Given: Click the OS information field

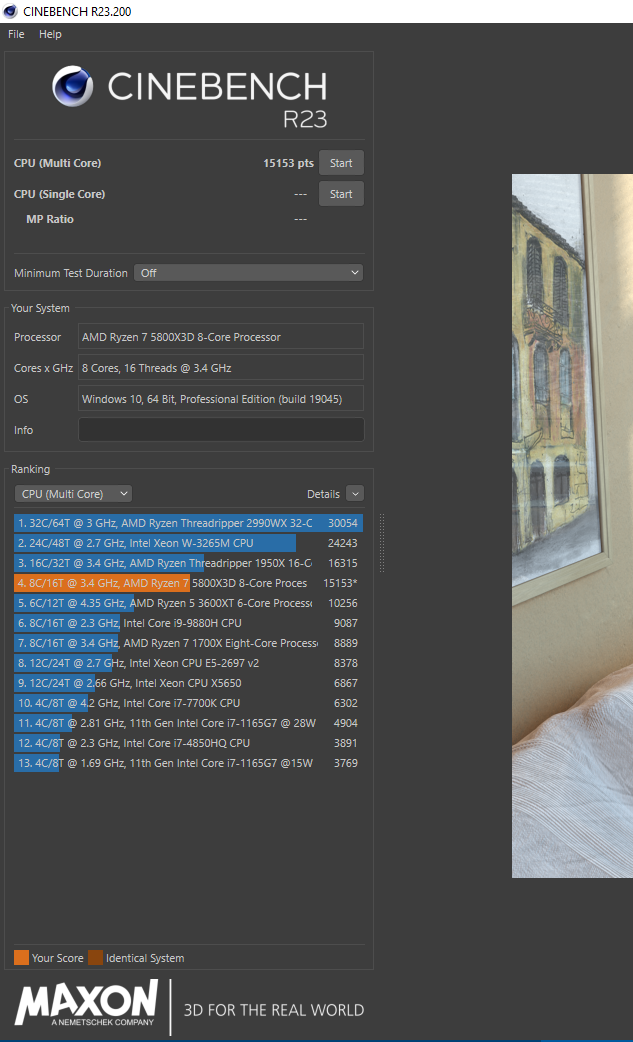Looking at the screenshot, I should (221, 399).
